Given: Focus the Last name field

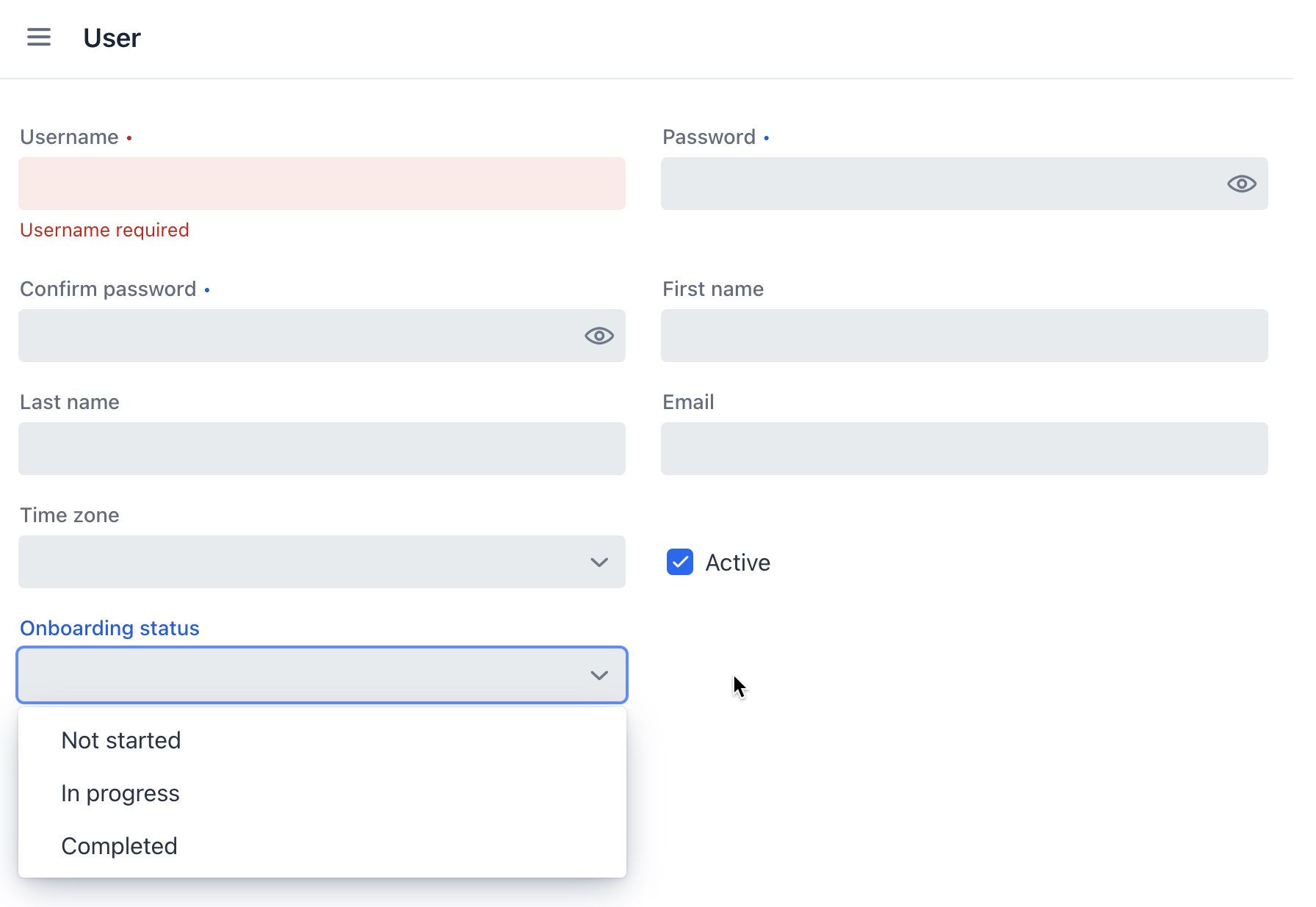Looking at the screenshot, I should pos(322,449).
